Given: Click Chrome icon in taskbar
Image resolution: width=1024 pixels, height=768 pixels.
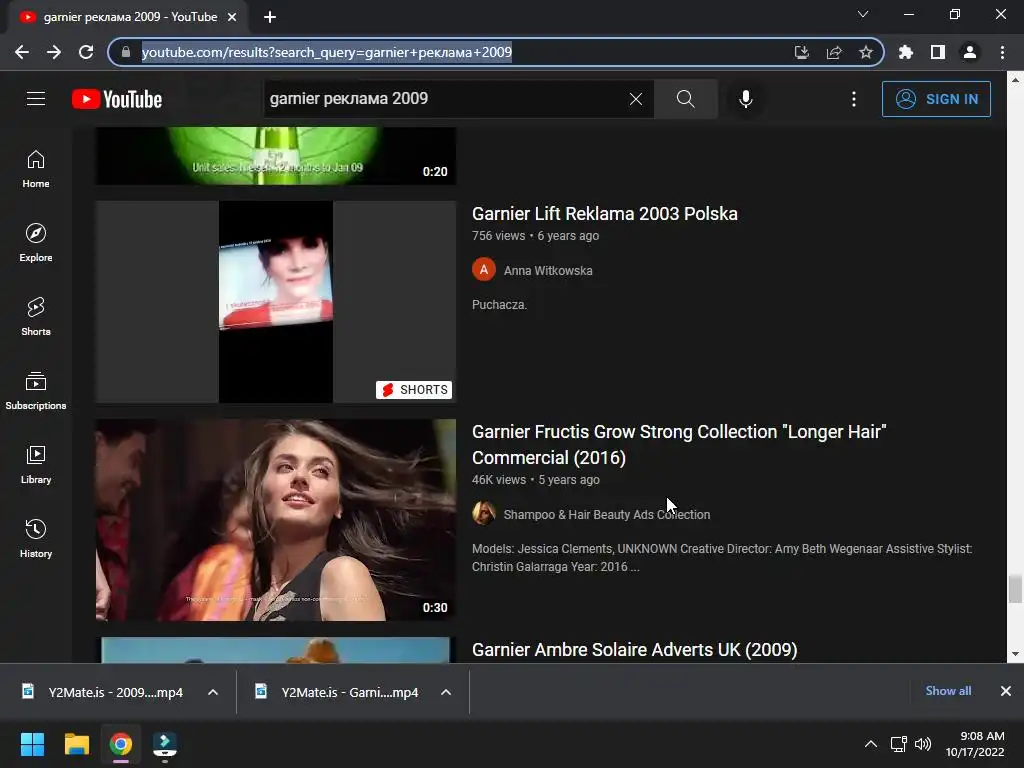Looking at the screenshot, I should [121, 744].
